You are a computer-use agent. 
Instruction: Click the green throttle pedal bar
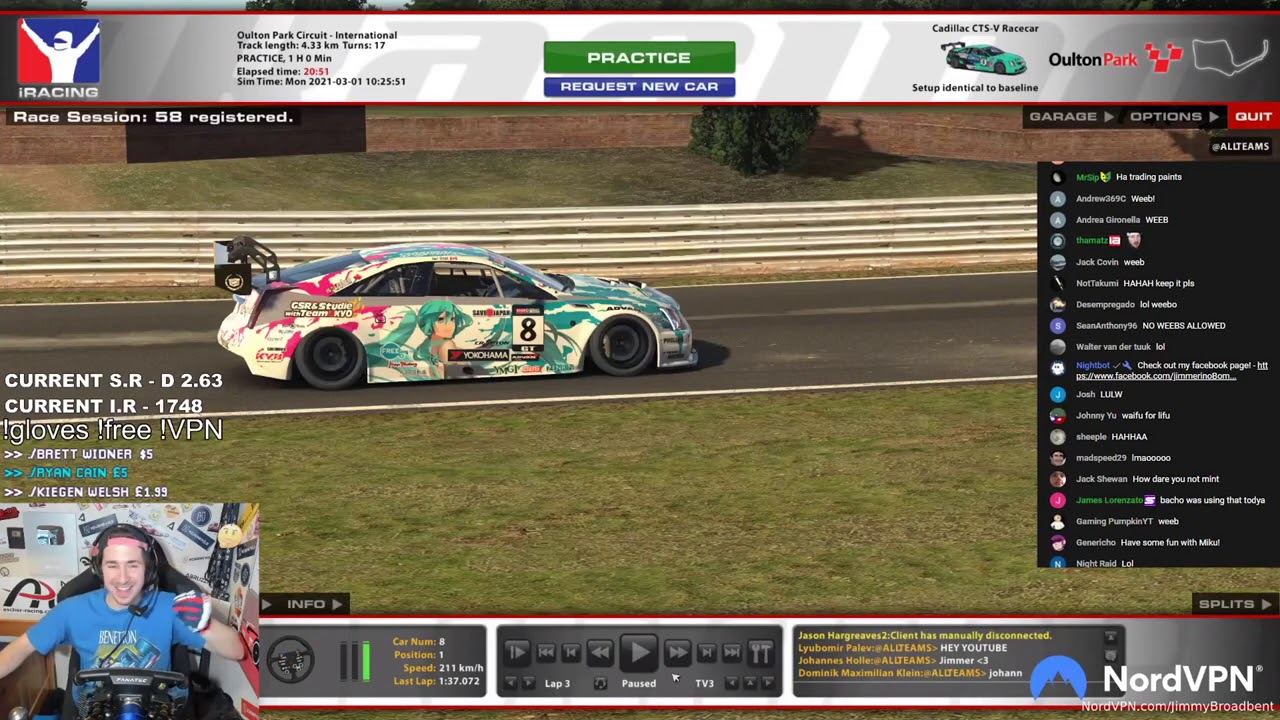pyautogui.click(x=365, y=661)
